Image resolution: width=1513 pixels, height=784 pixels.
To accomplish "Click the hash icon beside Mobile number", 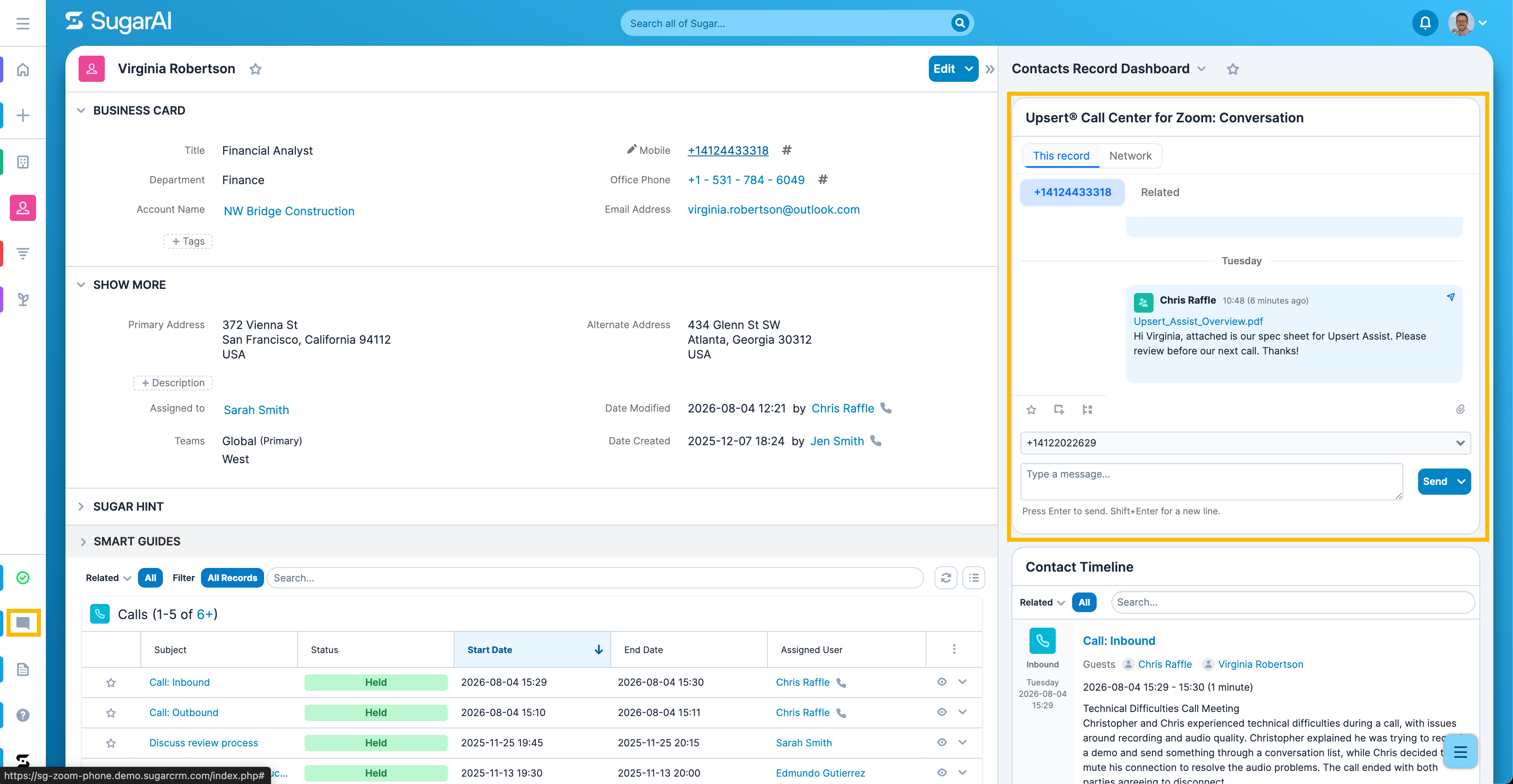I will point(787,150).
